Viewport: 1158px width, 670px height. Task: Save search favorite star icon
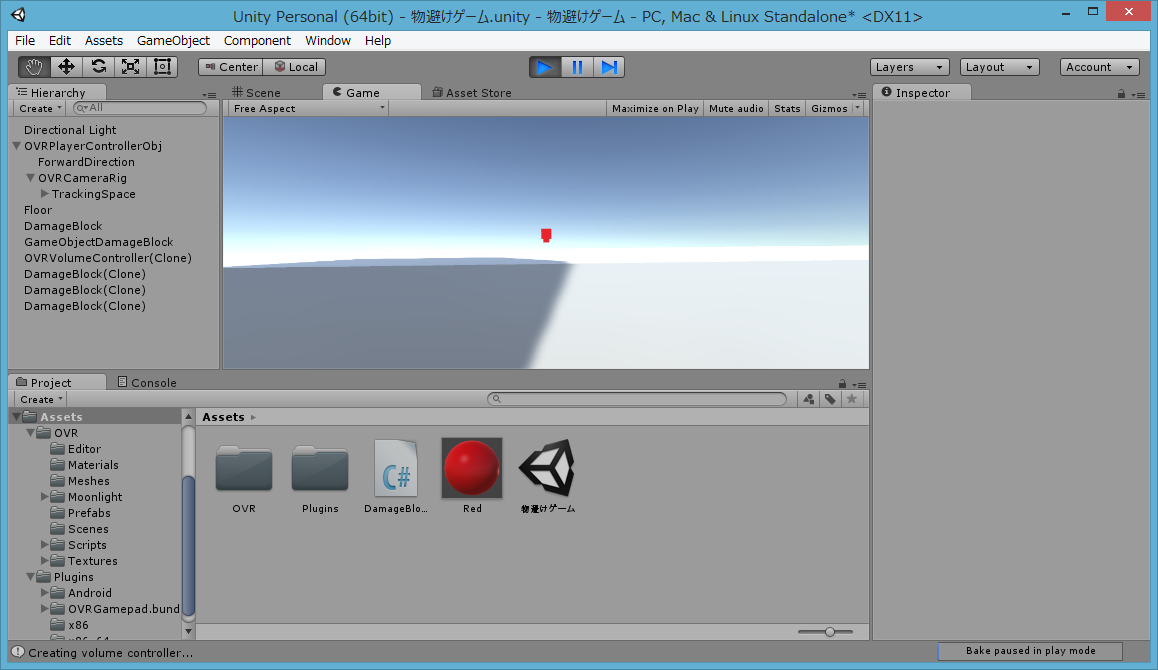click(852, 400)
